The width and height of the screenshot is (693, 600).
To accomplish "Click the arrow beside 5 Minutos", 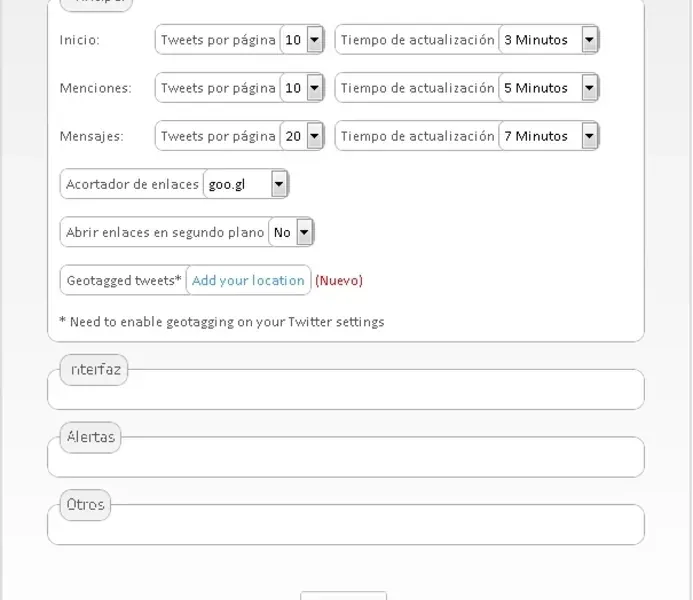I will pos(589,88).
